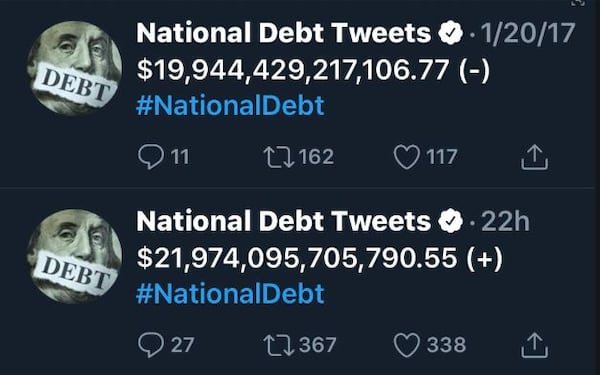This screenshot has height=375, width=600.
Task: Reply to the 1/20/17 debt tweet
Action: [151, 157]
